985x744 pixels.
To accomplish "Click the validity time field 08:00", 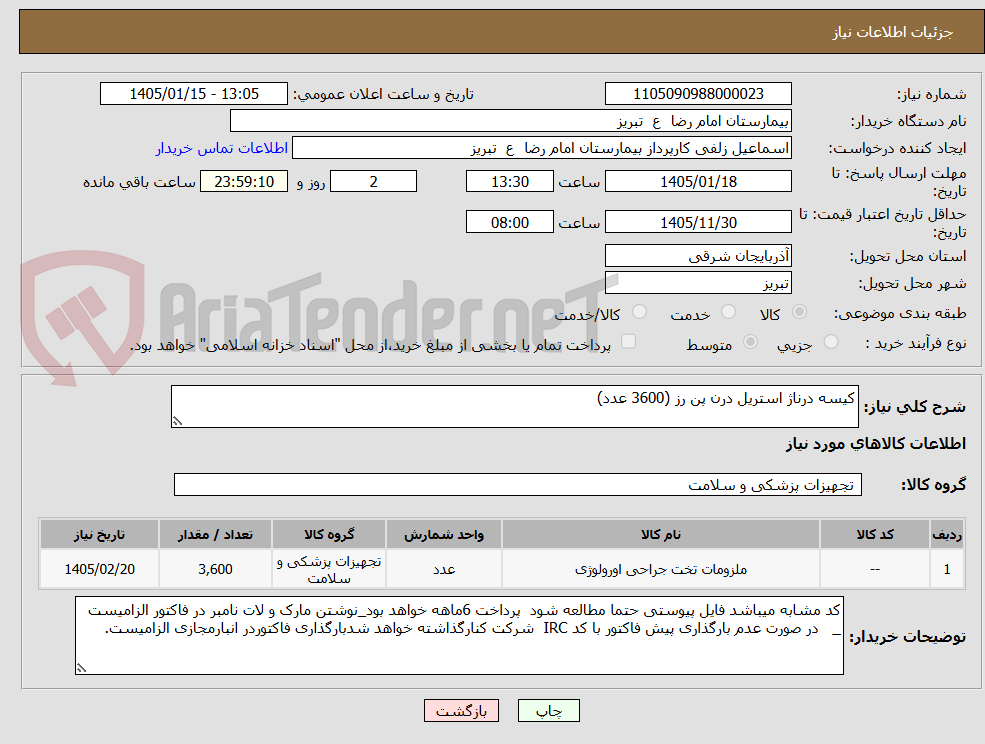I will (x=509, y=222).
